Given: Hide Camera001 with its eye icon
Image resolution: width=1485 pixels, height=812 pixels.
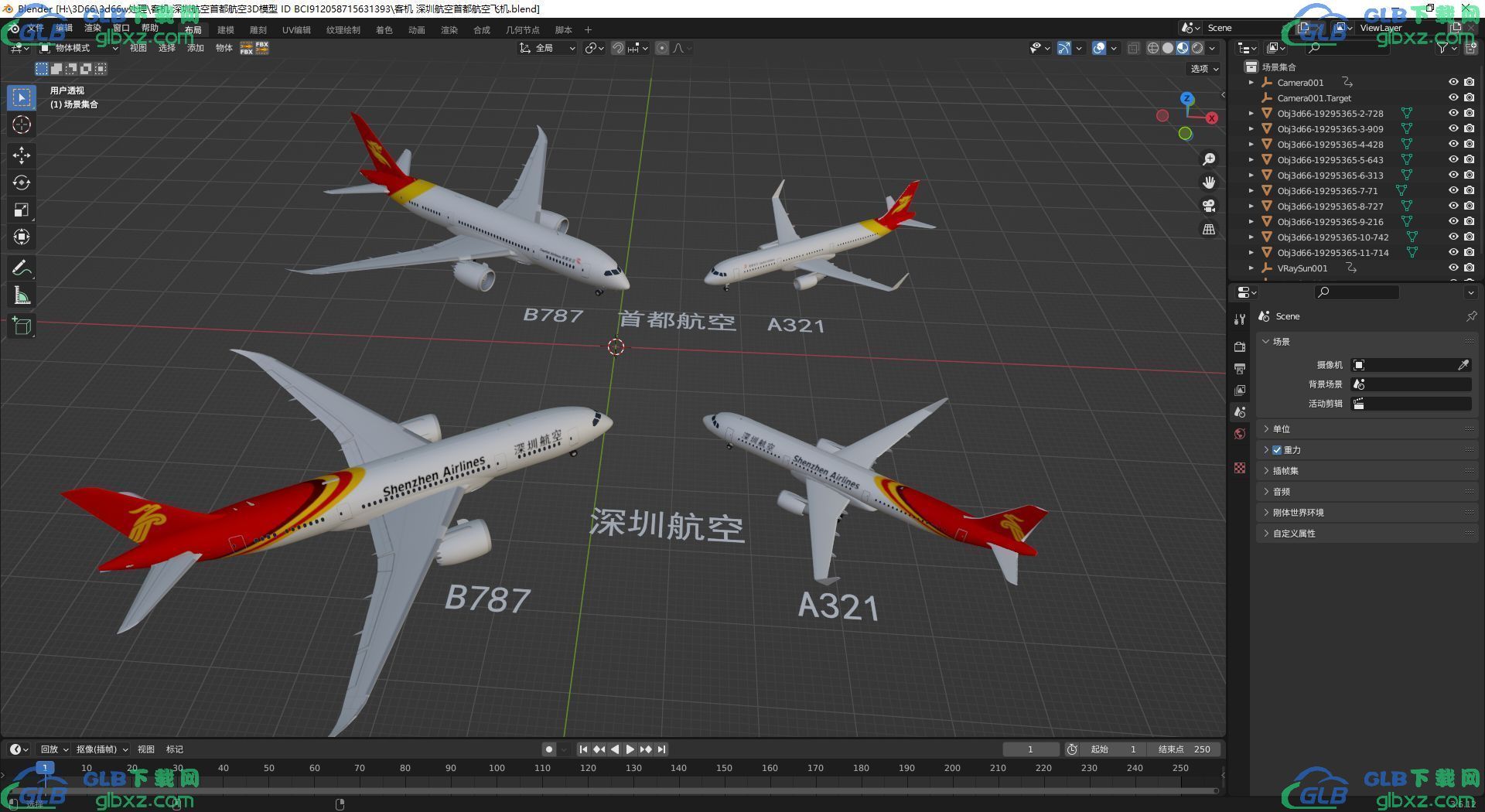Looking at the screenshot, I should 1453,82.
